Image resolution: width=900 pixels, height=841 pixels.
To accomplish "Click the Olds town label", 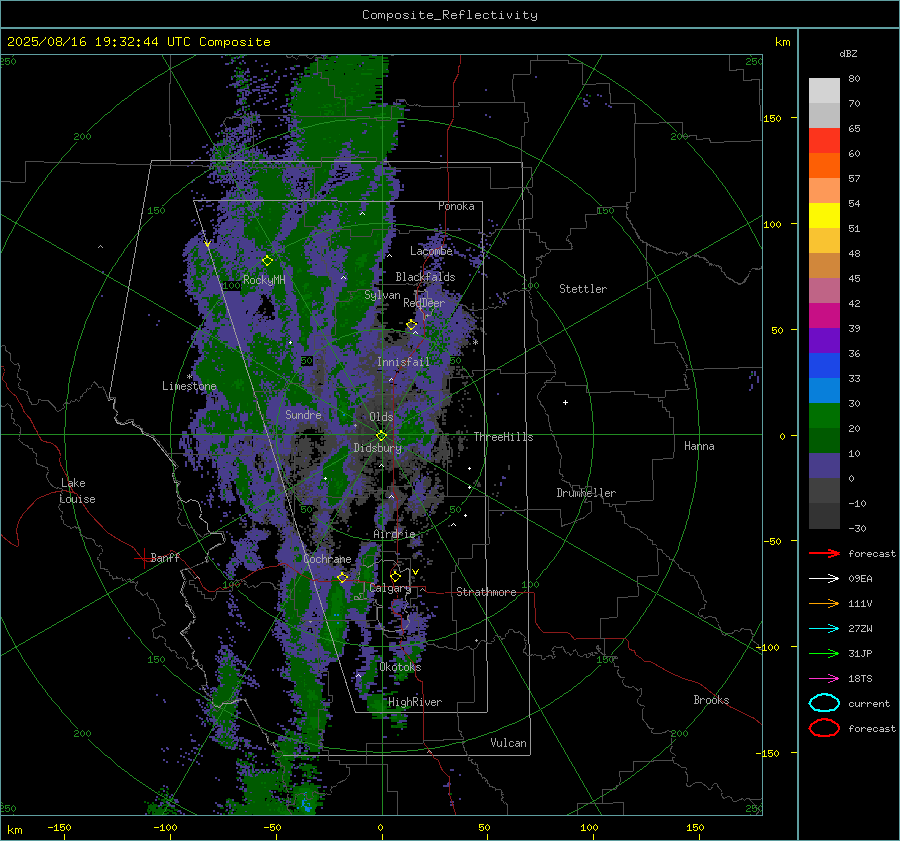I will point(381,417).
